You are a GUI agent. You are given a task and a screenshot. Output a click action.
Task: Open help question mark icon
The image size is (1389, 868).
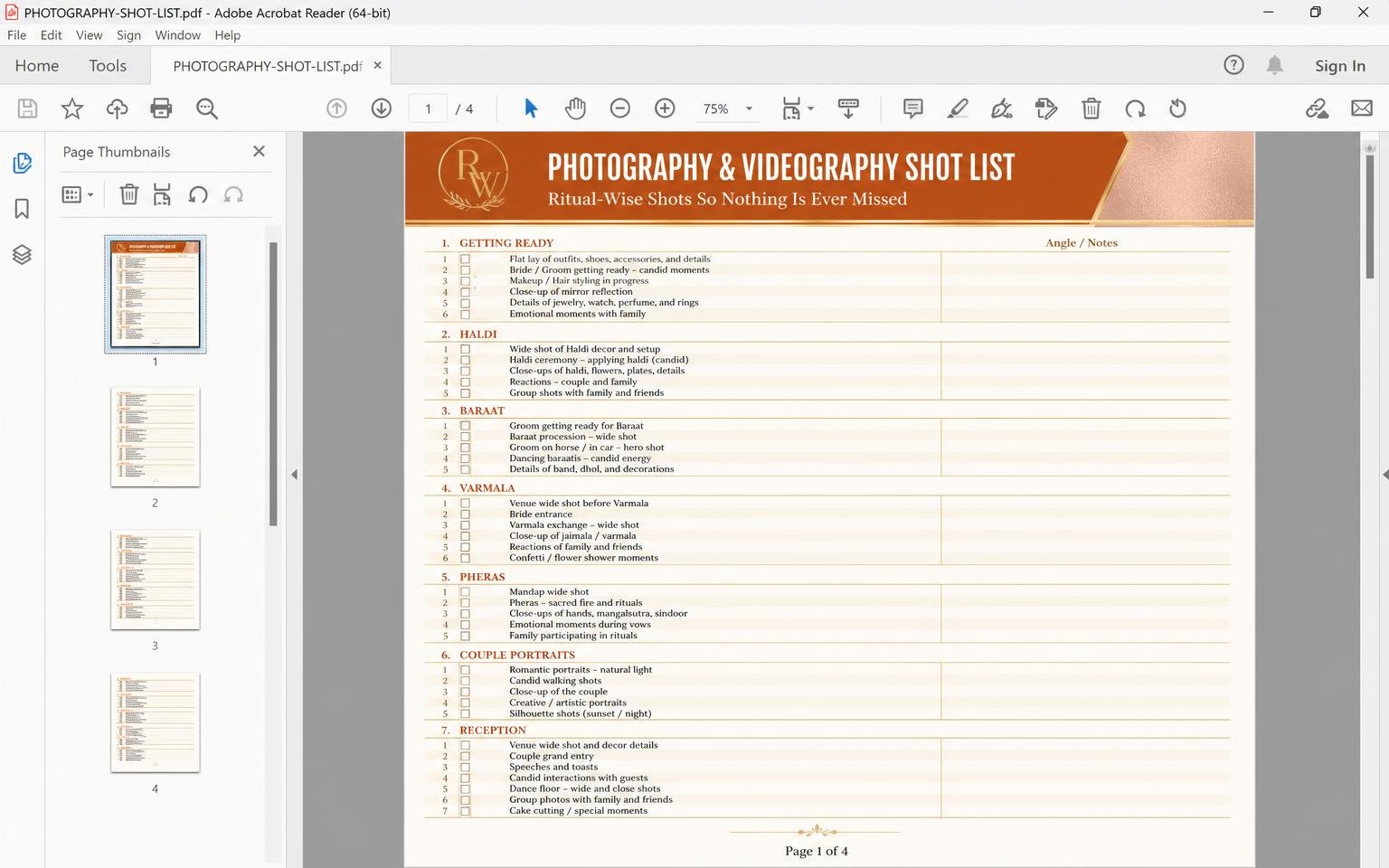click(x=1233, y=65)
